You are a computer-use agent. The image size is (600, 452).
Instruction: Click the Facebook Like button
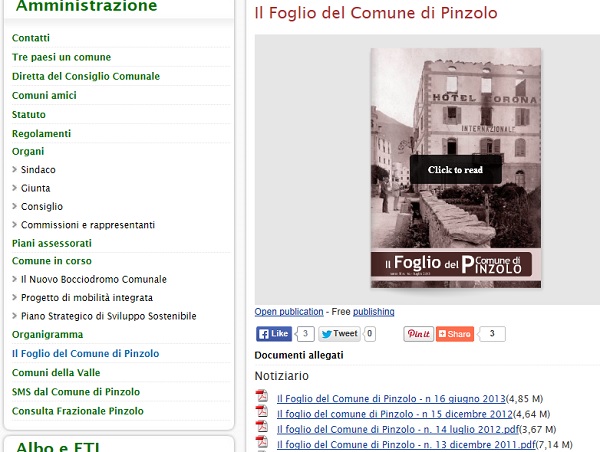point(273,334)
